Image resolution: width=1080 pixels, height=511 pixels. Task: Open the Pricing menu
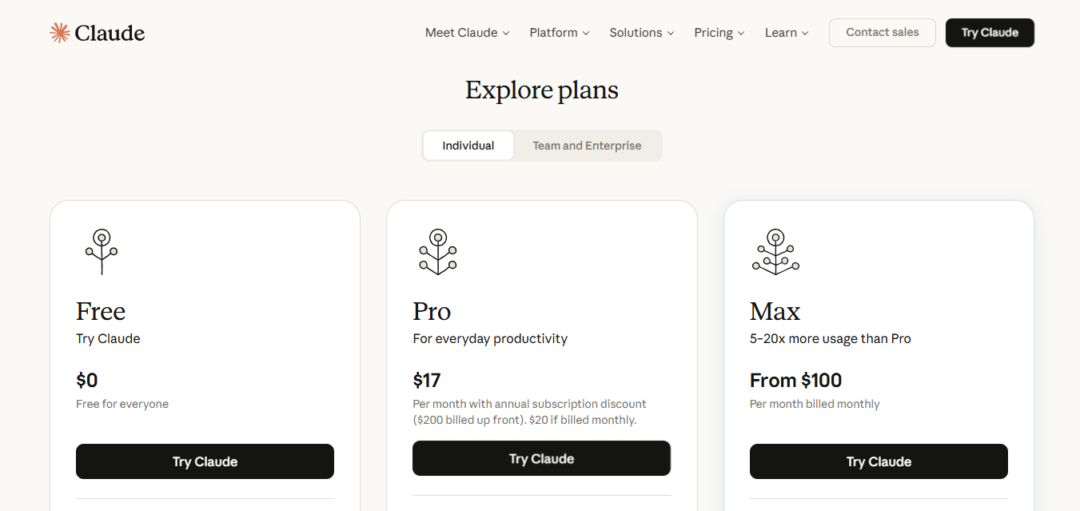click(x=719, y=33)
